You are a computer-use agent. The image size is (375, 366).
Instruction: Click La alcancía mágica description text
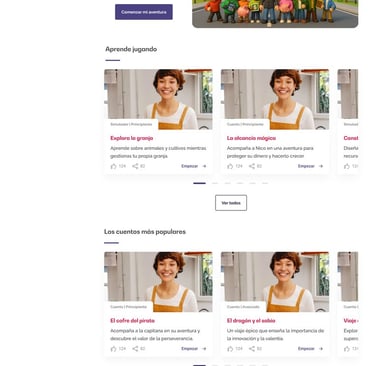point(270,152)
